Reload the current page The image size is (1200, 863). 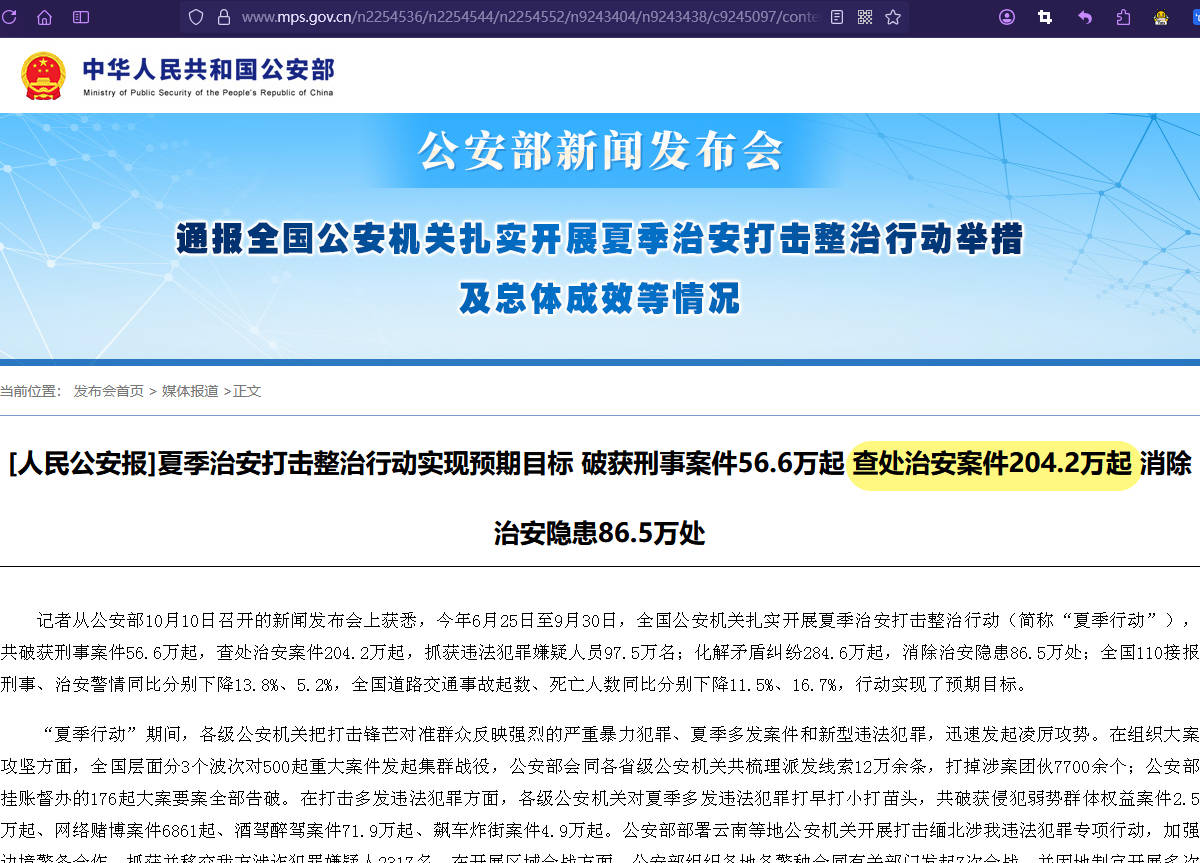[10, 16]
